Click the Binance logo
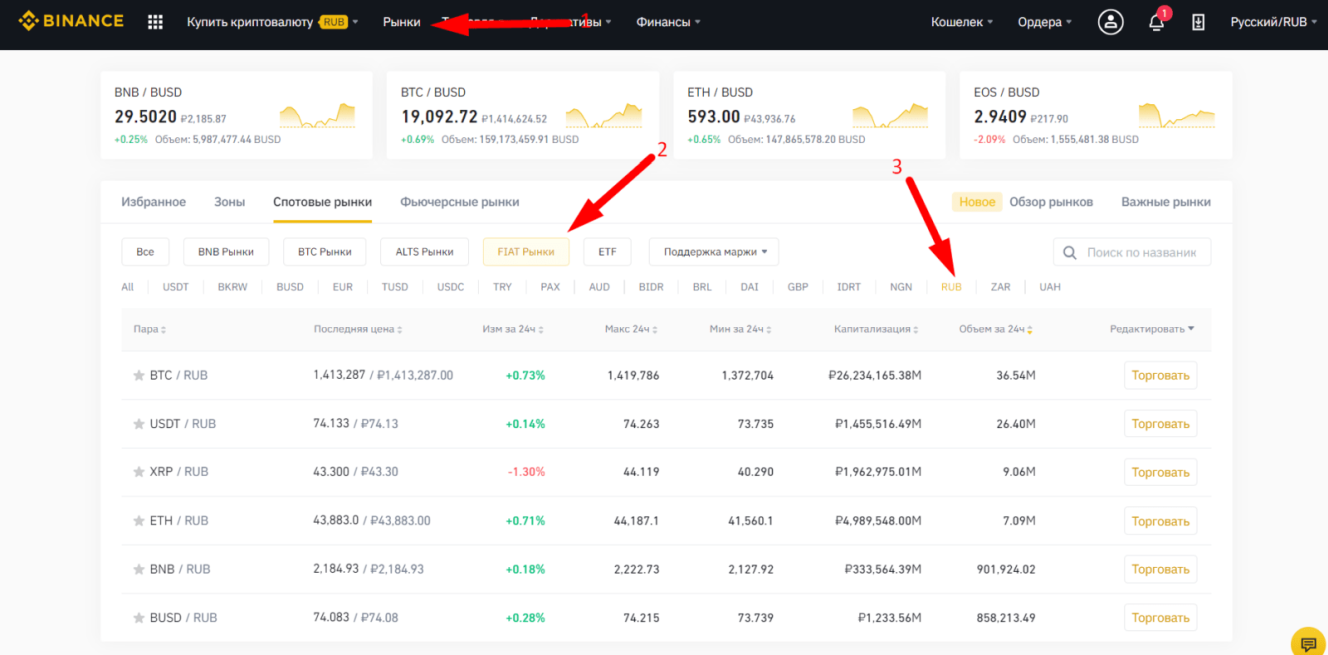Viewport: 1328px width, 655px height. tap(70, 20)
